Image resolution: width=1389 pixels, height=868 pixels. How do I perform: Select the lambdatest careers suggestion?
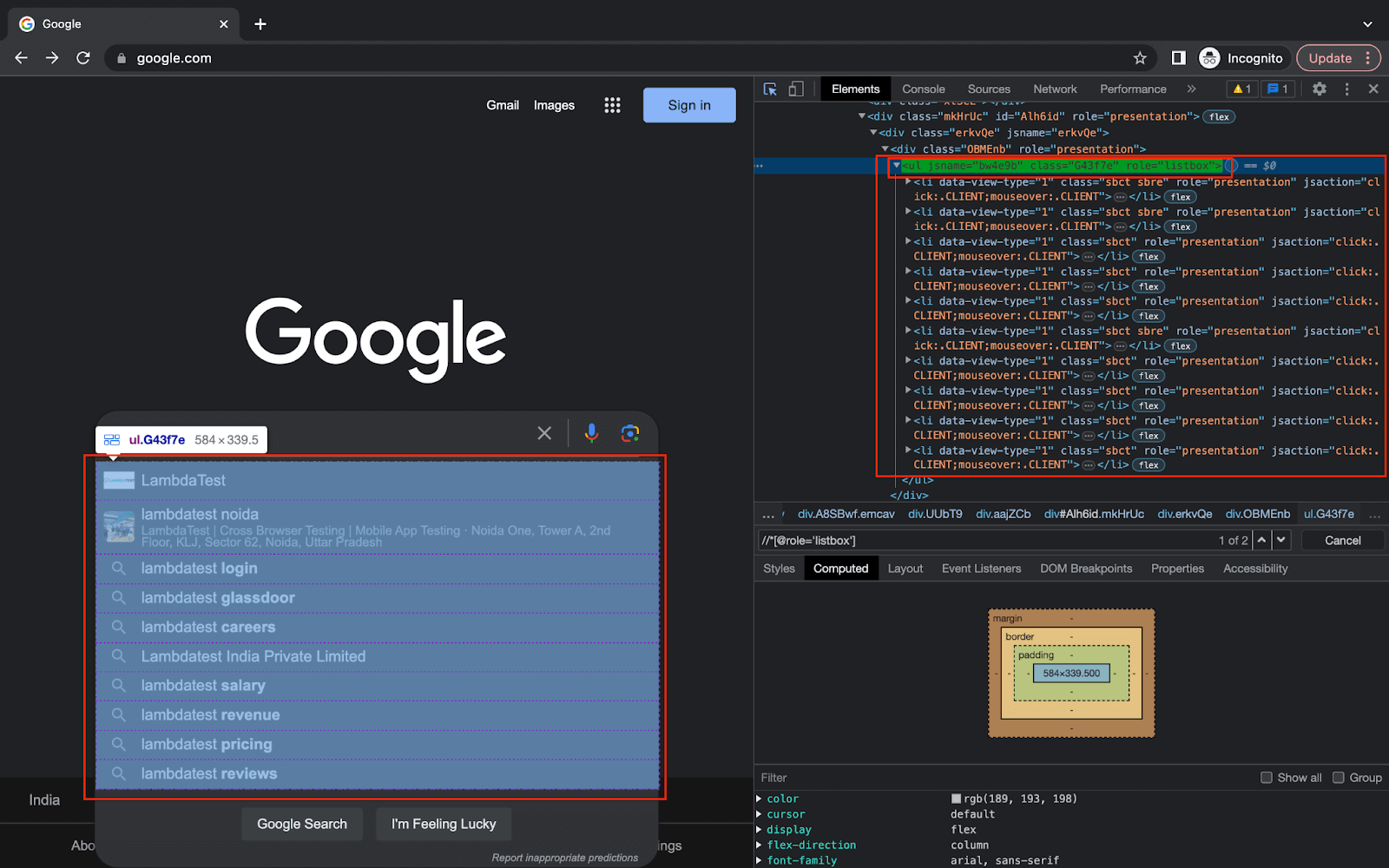378,628
